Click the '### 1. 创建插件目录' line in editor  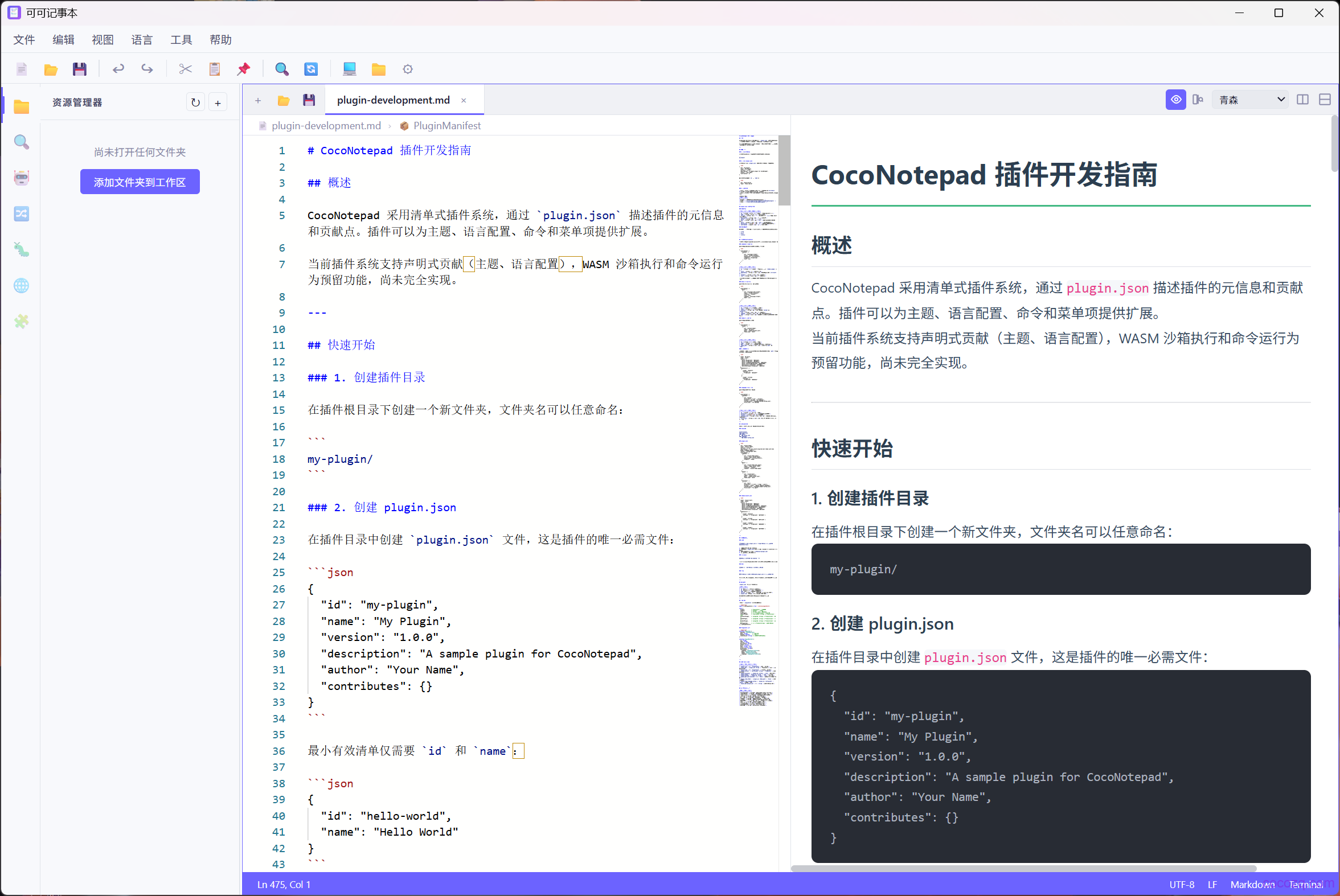pyautogui.click(x=366, y=378)
